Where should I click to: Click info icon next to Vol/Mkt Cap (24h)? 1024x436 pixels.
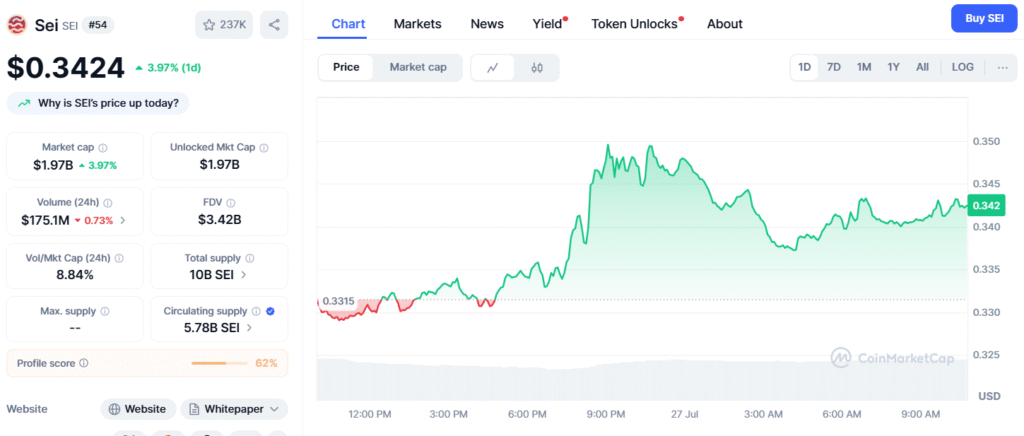[121, 258]
